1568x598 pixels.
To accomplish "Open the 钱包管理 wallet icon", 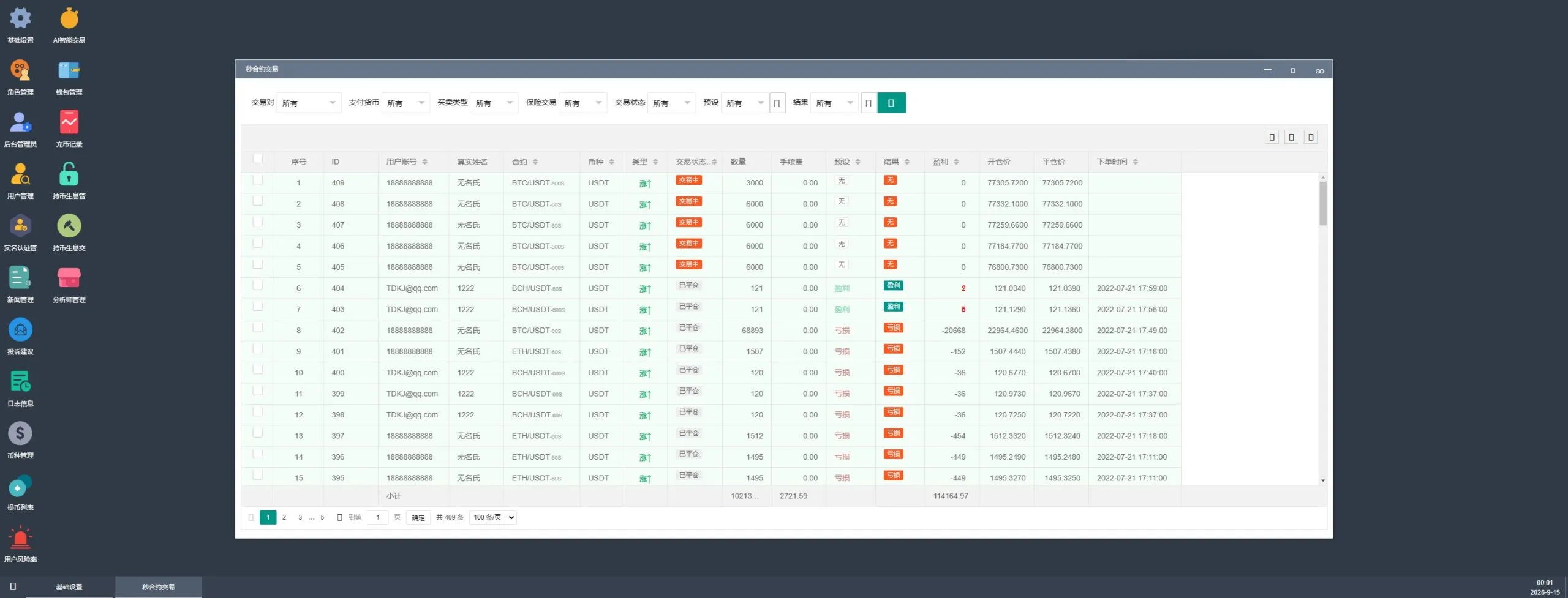I will [69, 70].
